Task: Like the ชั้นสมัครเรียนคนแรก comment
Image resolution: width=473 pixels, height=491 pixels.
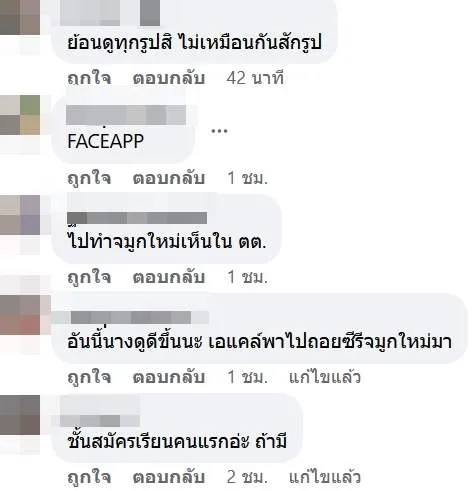Action: tap(89, 477)
